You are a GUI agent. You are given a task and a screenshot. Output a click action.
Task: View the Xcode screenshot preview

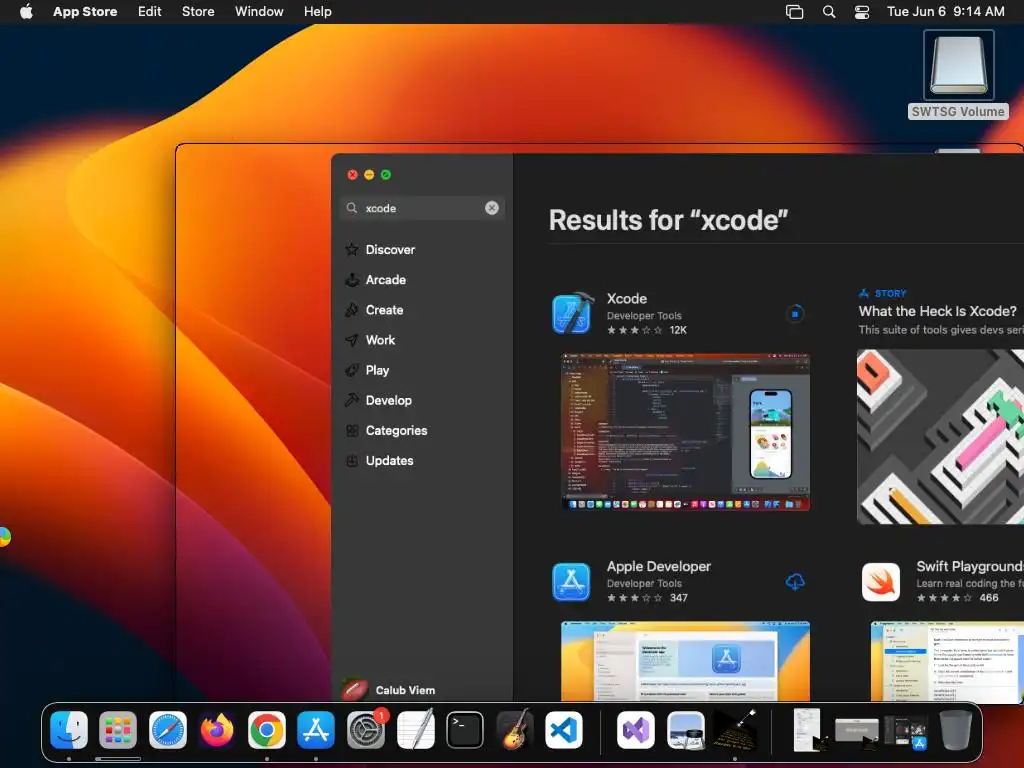pos(686,432)
